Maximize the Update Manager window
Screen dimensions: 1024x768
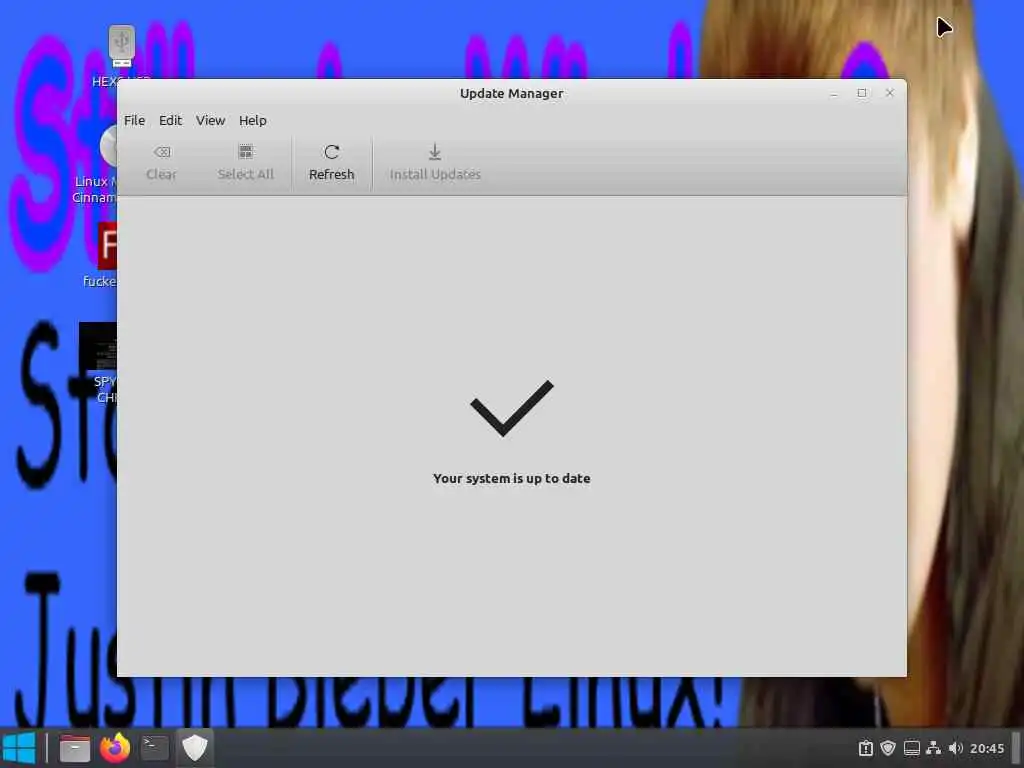pyautogui.click(x=862, y=93)
